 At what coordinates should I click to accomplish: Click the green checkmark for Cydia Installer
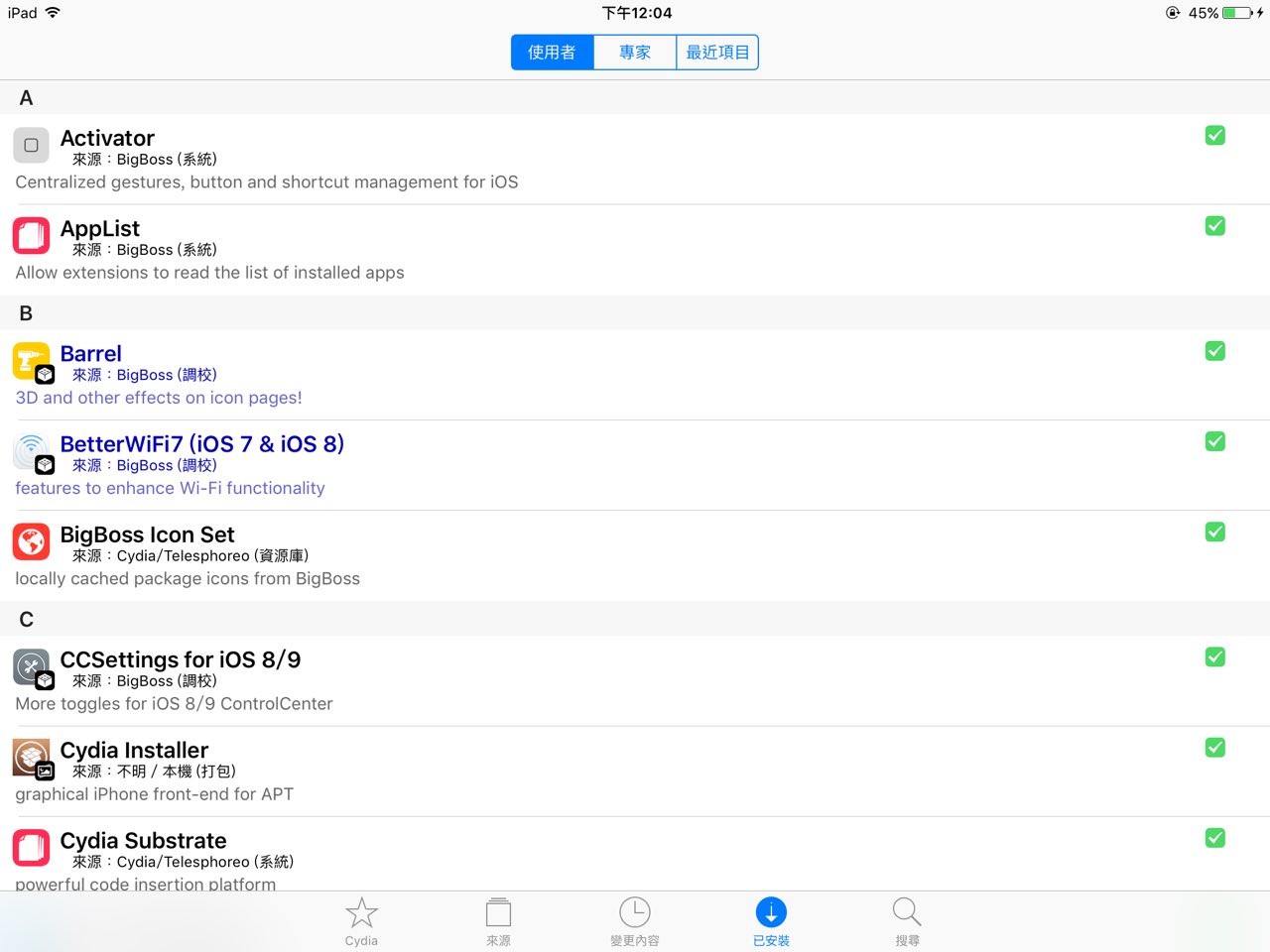coord(1214,748)
